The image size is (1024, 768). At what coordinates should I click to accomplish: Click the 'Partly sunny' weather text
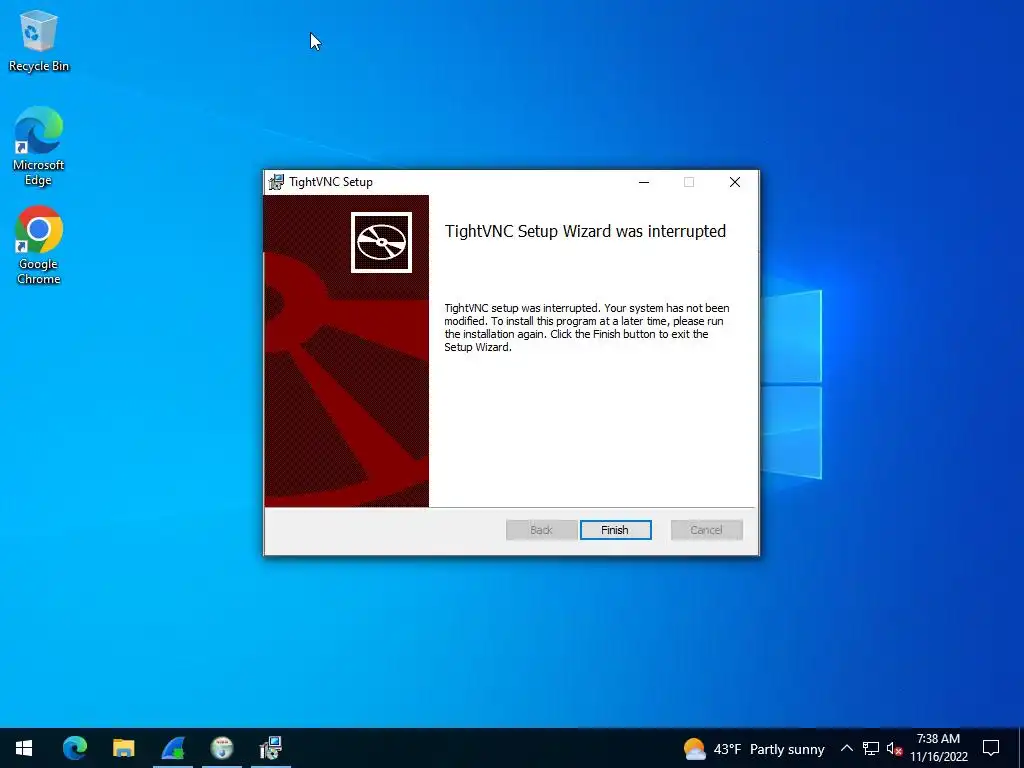tap(787, 749)
